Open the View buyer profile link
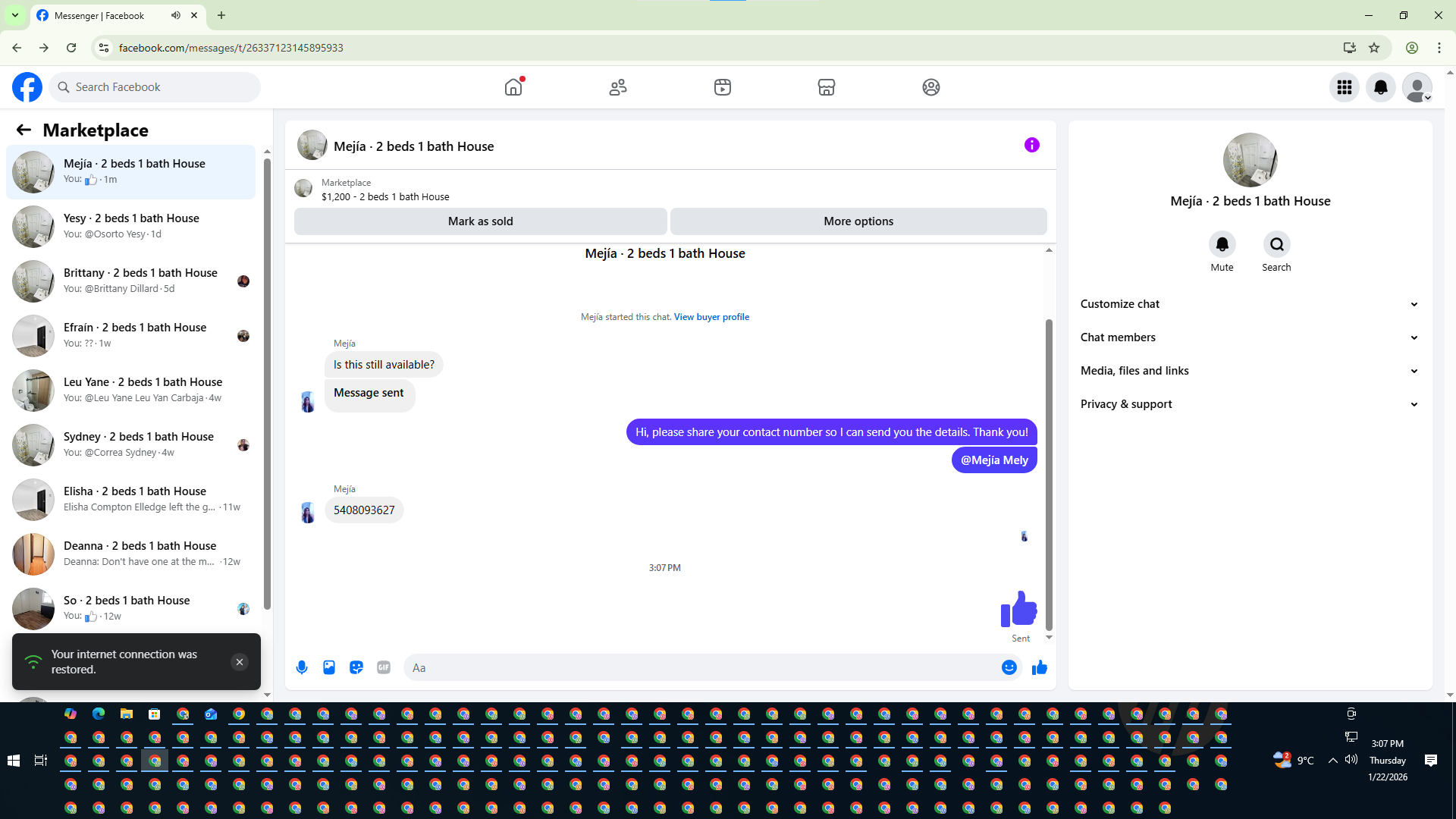The height and width of the screenshot is (819, 1456). (711, 317)
